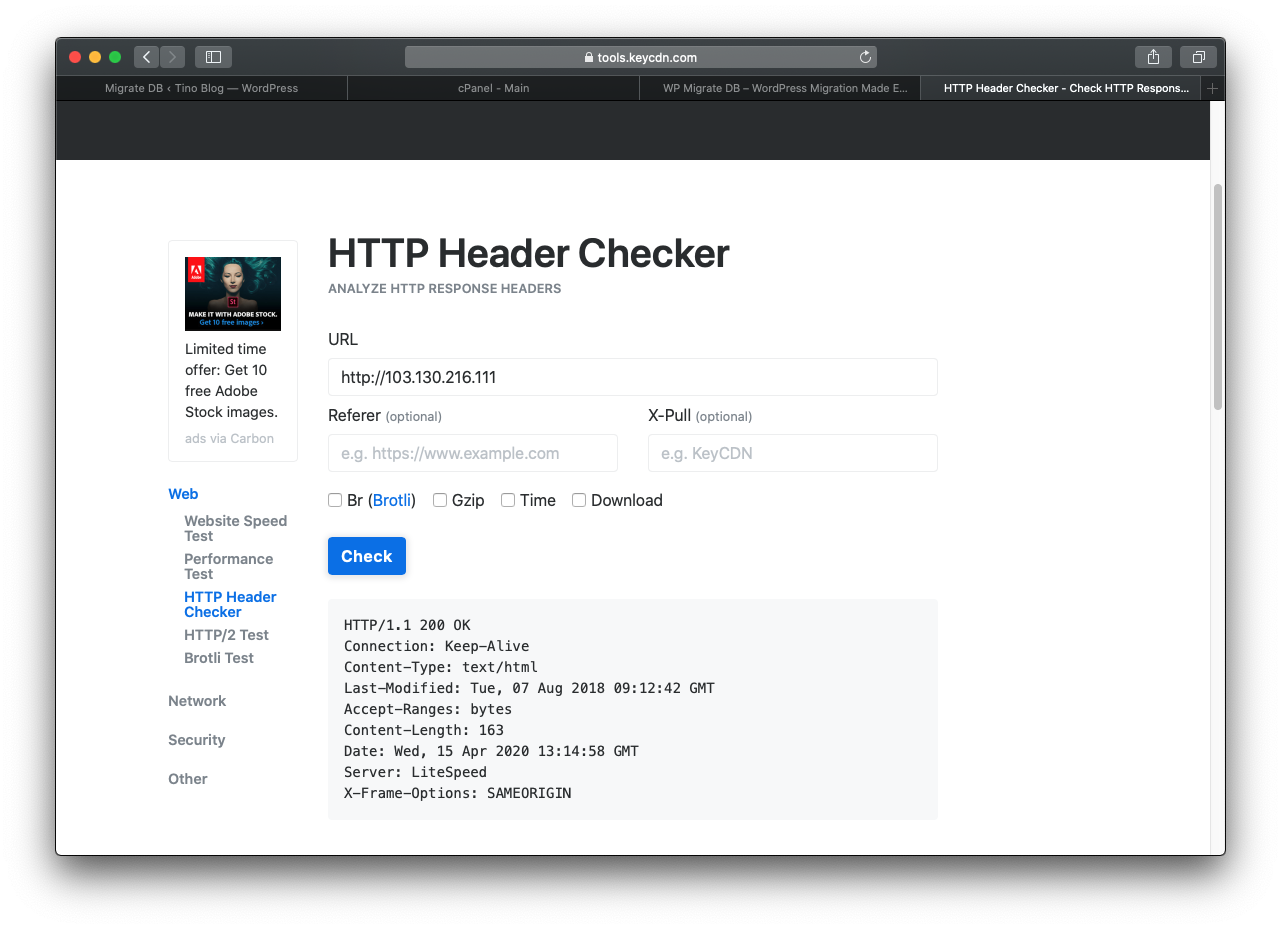Toggle the Safari sidebar button
The image size is (1281, 929).
point(213,57)
